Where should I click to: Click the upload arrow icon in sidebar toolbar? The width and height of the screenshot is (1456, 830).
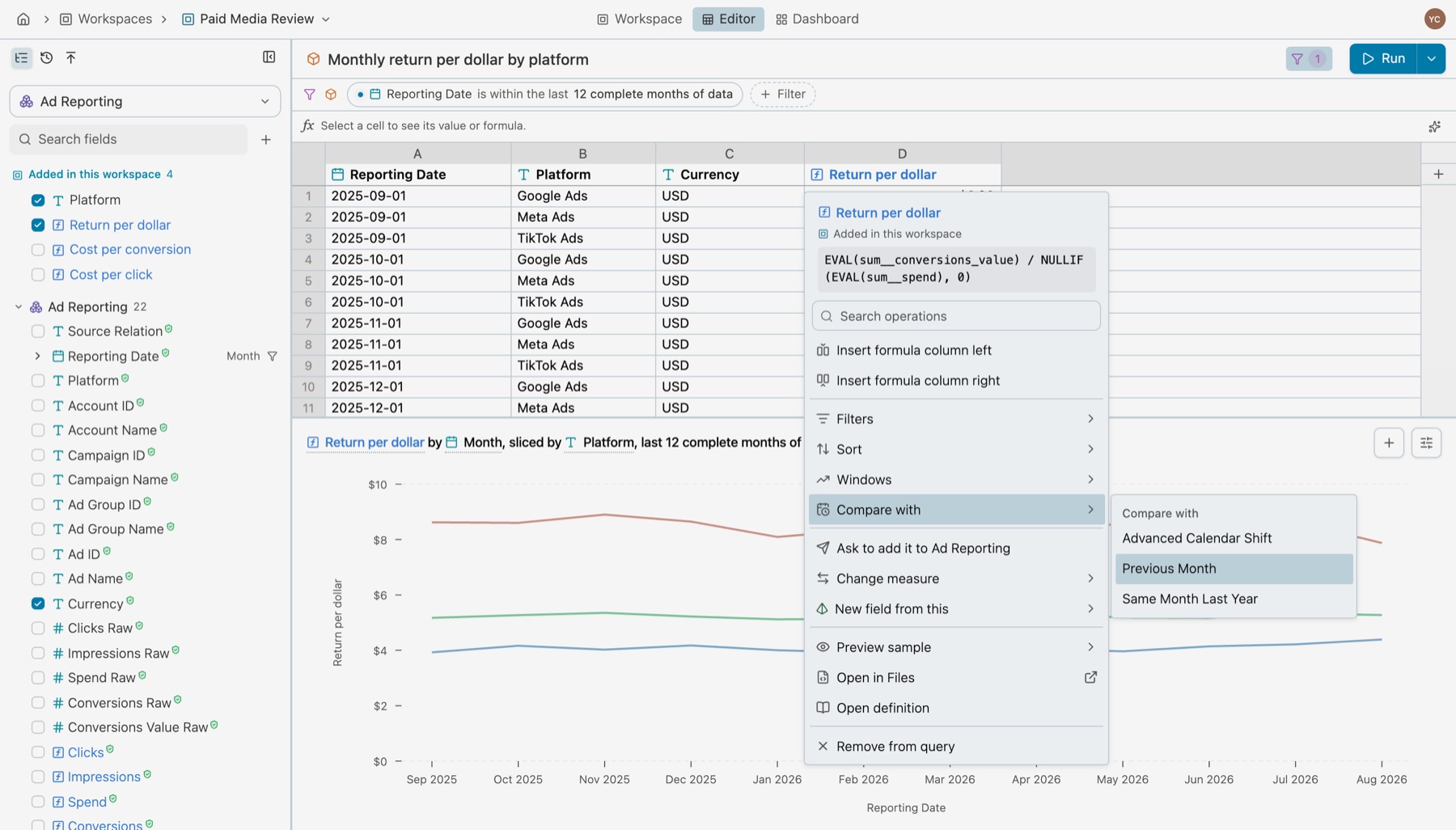point(71,57)
